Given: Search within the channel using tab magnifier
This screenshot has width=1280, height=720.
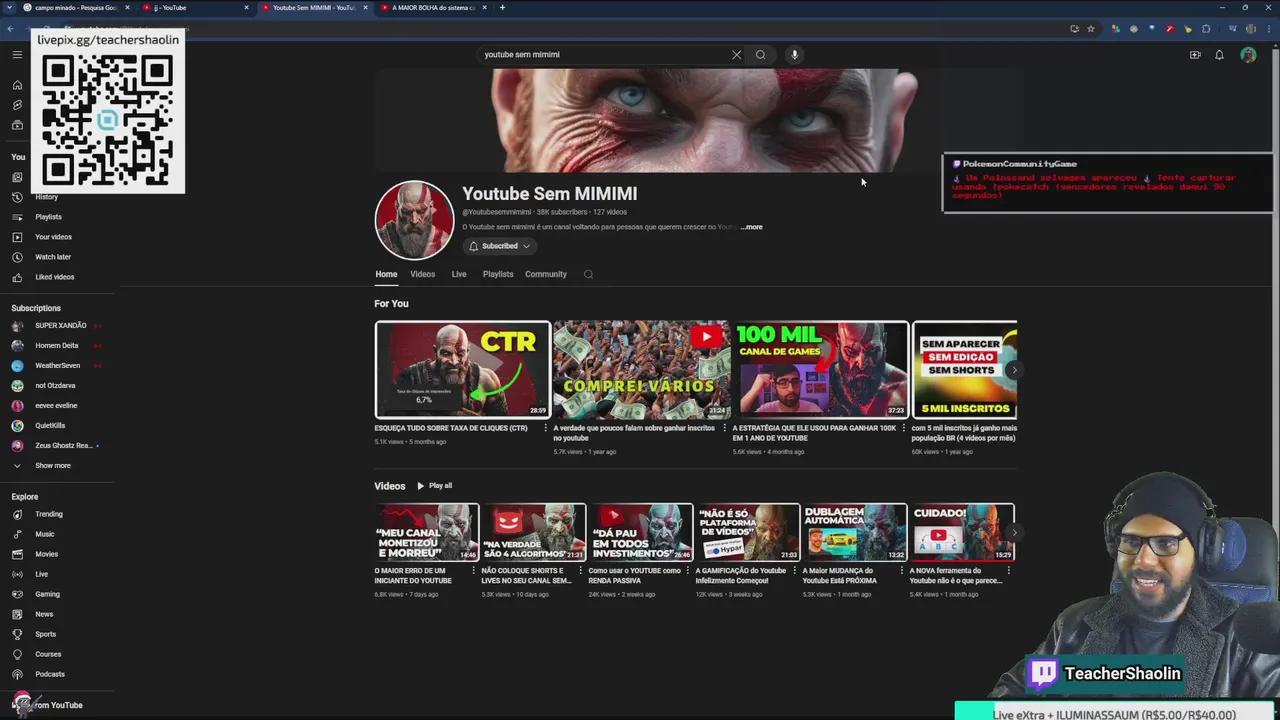Looking at the screenshot, I should (x=588, y=274).
